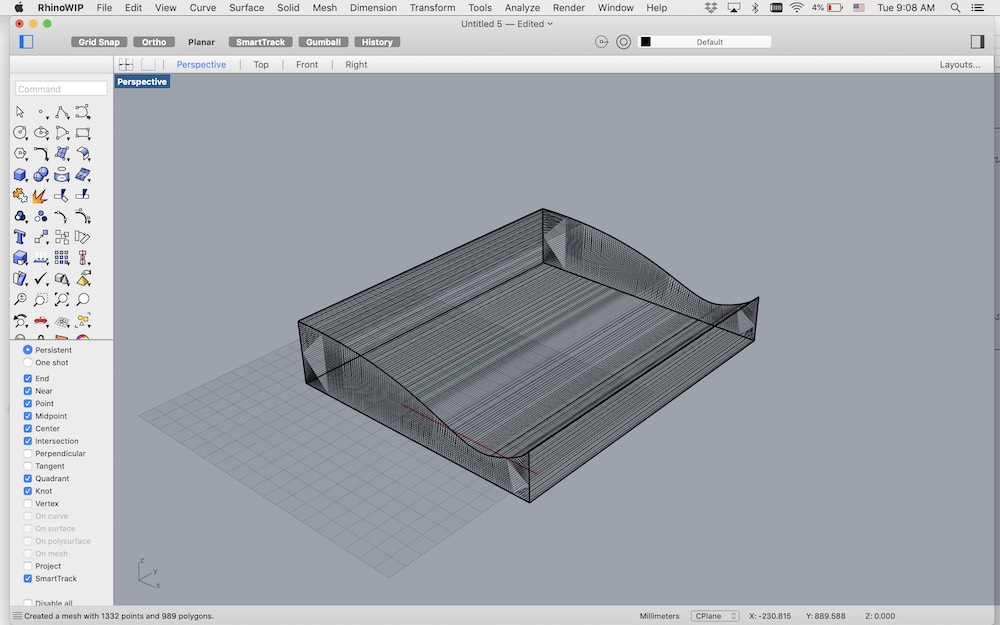The image size is (1000, 625).
Task: Open the Transform menu
Action: pos(432,8)
